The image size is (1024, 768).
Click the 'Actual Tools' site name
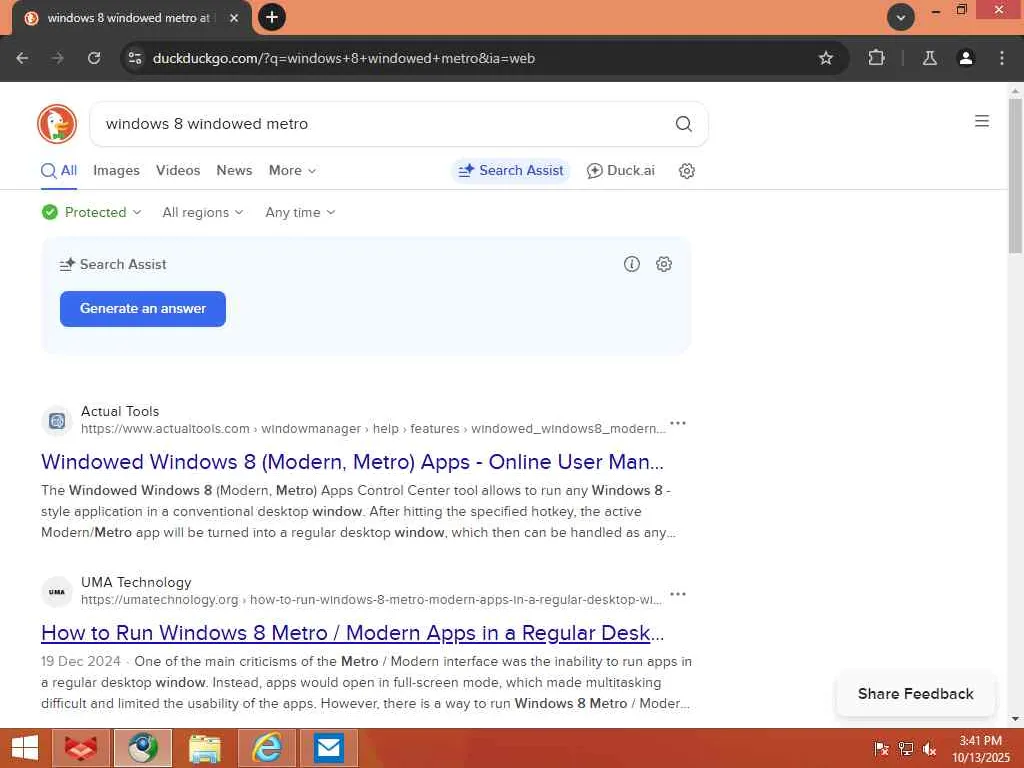coord(120,411)
